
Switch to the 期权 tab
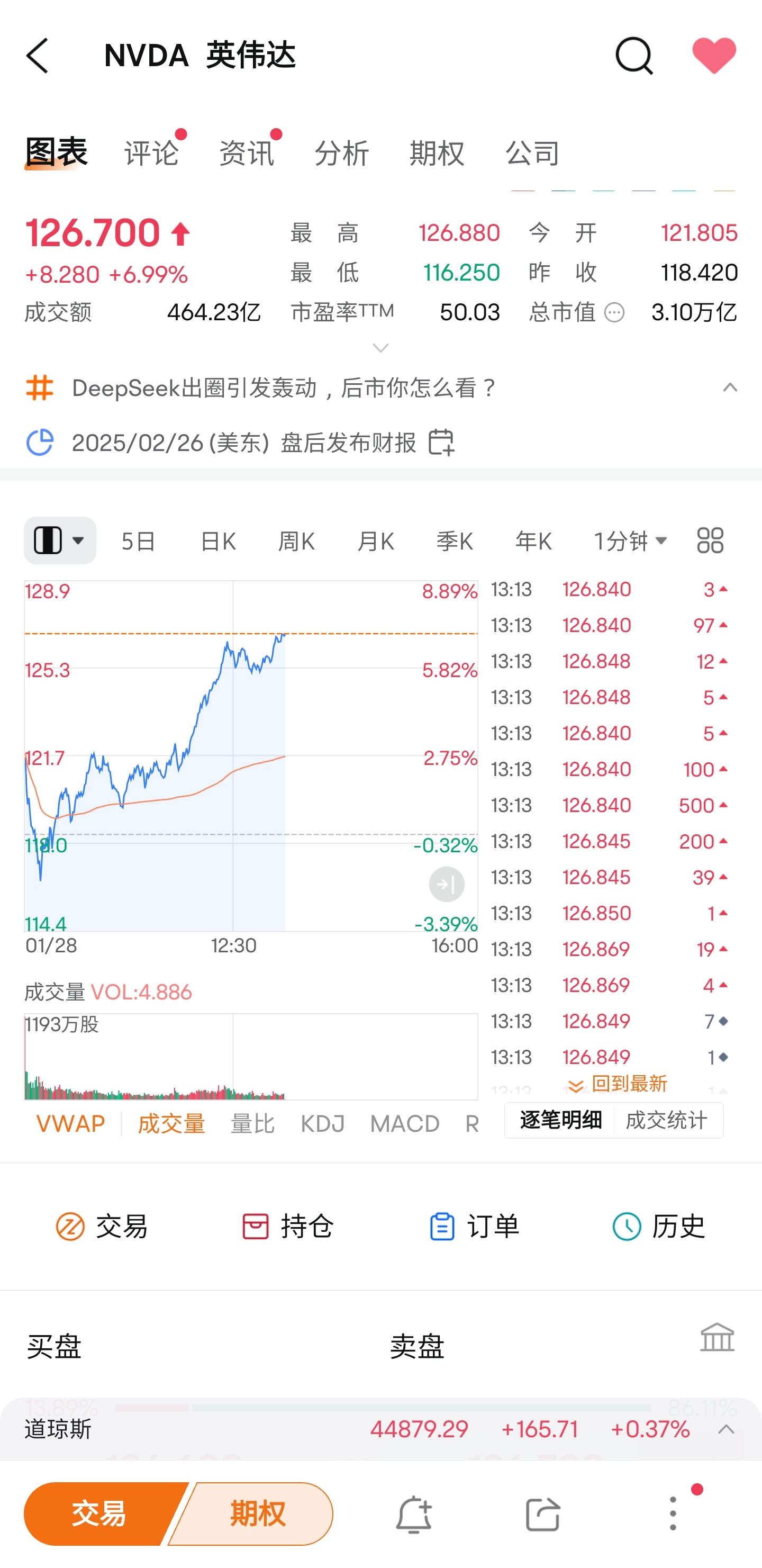point(437,152)
